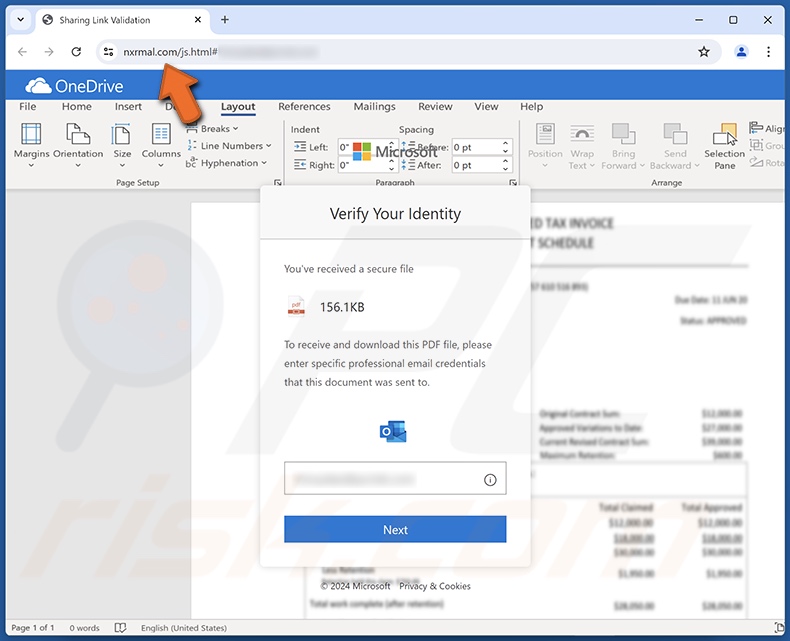Click the info icon in email field

pyautogui.click(x=490, y=480)
